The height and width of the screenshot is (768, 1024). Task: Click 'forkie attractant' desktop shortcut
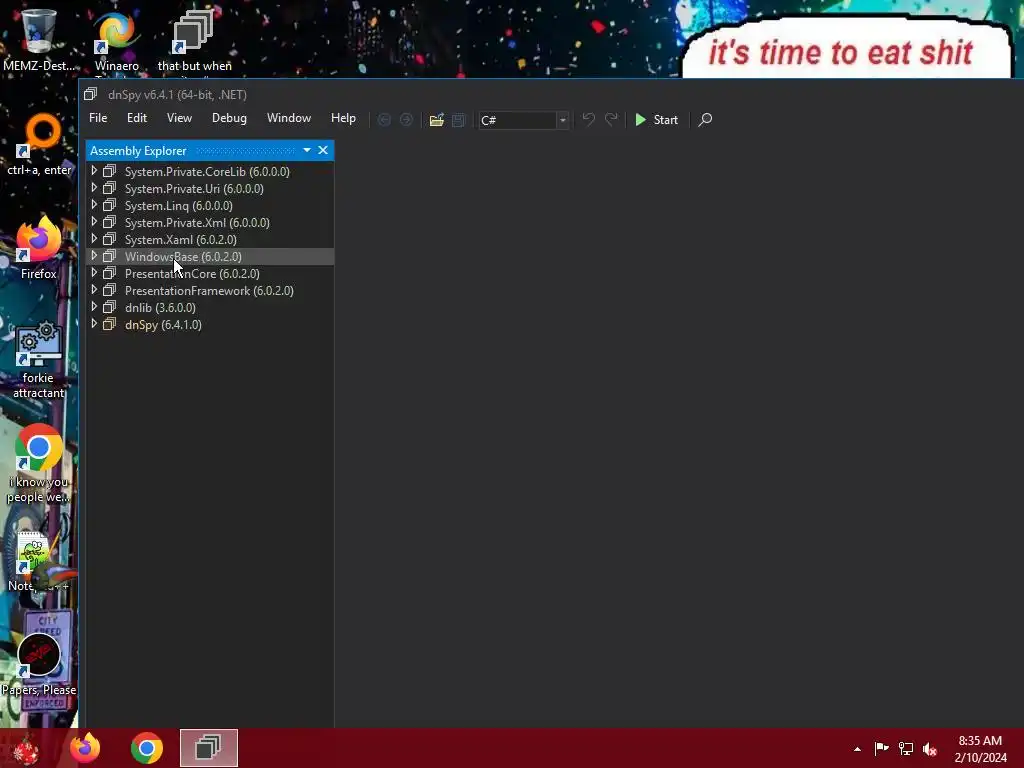[39, 359]
